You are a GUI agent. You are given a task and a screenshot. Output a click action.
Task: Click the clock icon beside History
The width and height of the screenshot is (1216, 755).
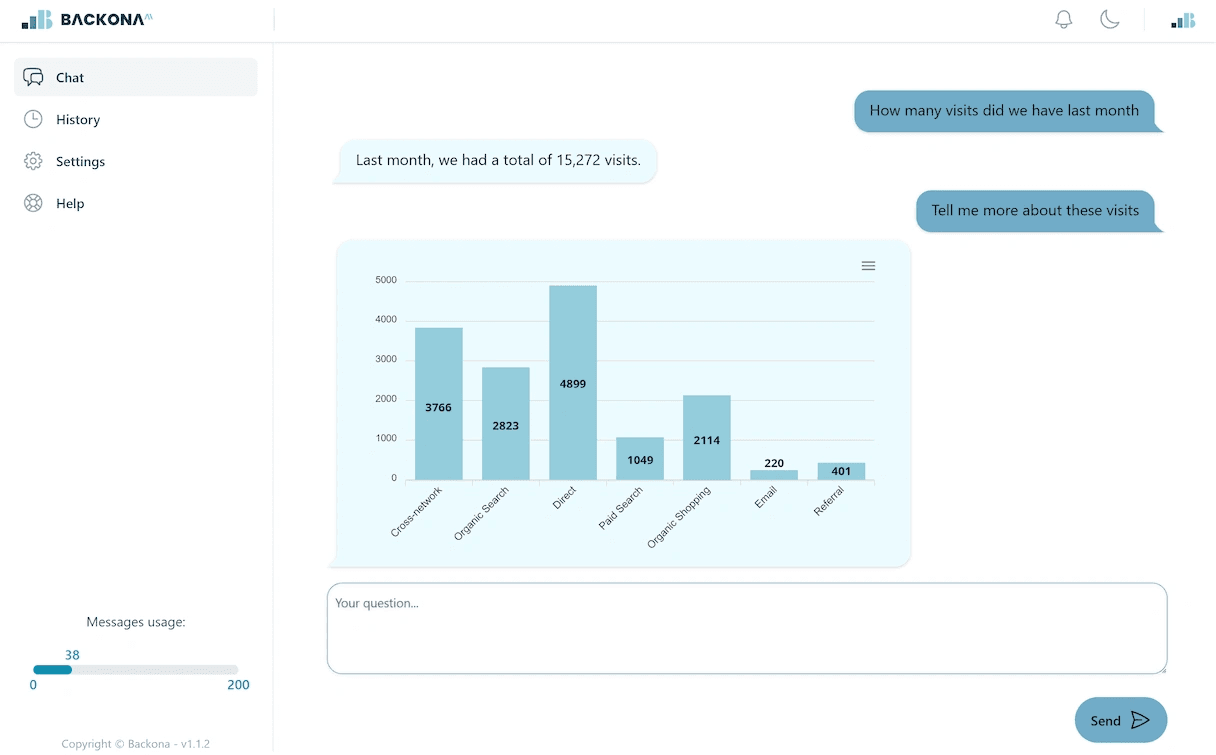[x=33, y=119]
